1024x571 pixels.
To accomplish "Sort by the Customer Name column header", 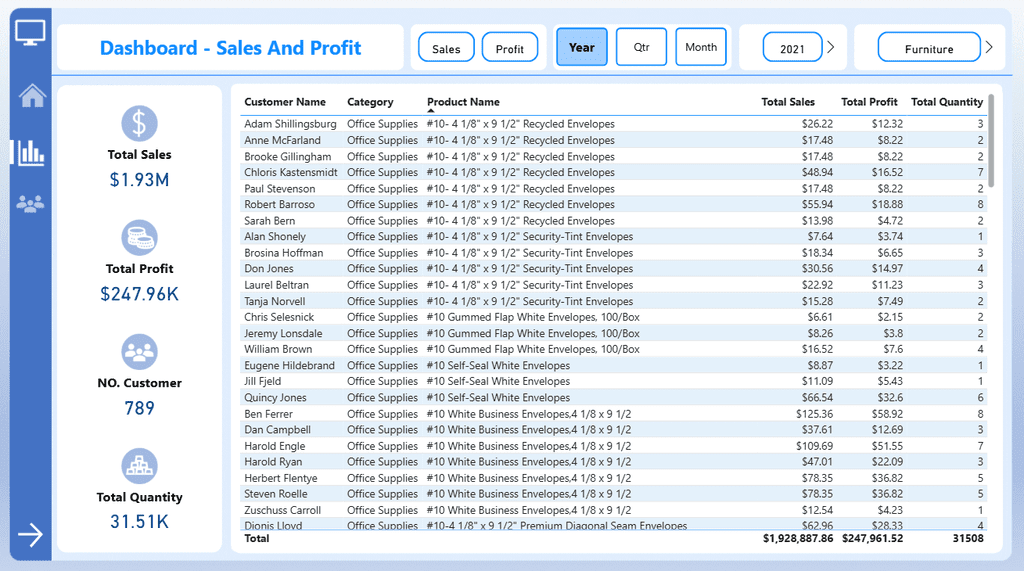I will click(285, 102).
